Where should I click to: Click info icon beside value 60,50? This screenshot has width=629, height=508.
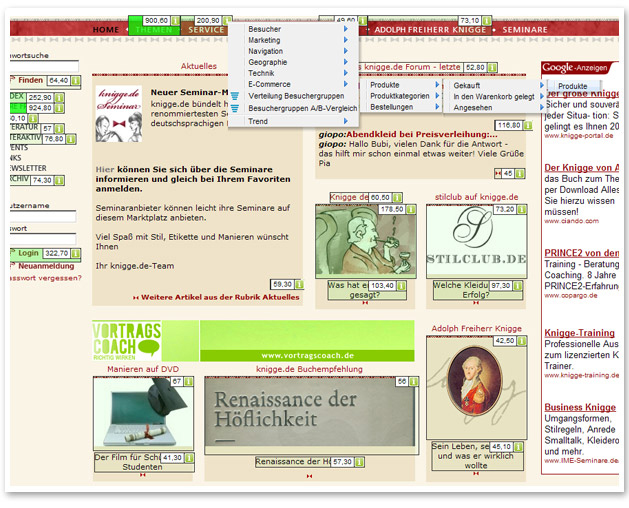pos(397,197)
